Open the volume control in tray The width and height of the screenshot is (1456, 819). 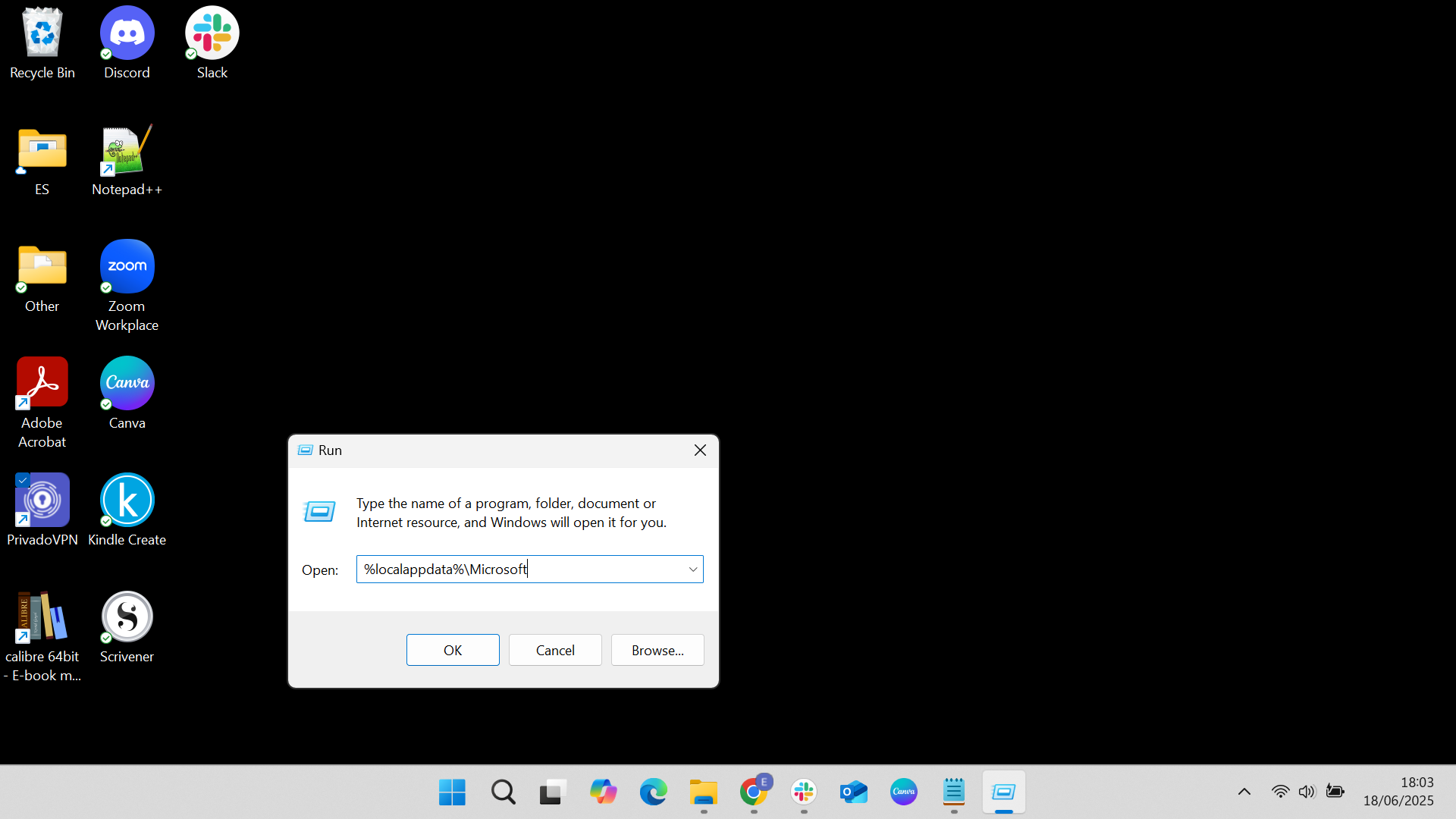[x=1307, y=792]
